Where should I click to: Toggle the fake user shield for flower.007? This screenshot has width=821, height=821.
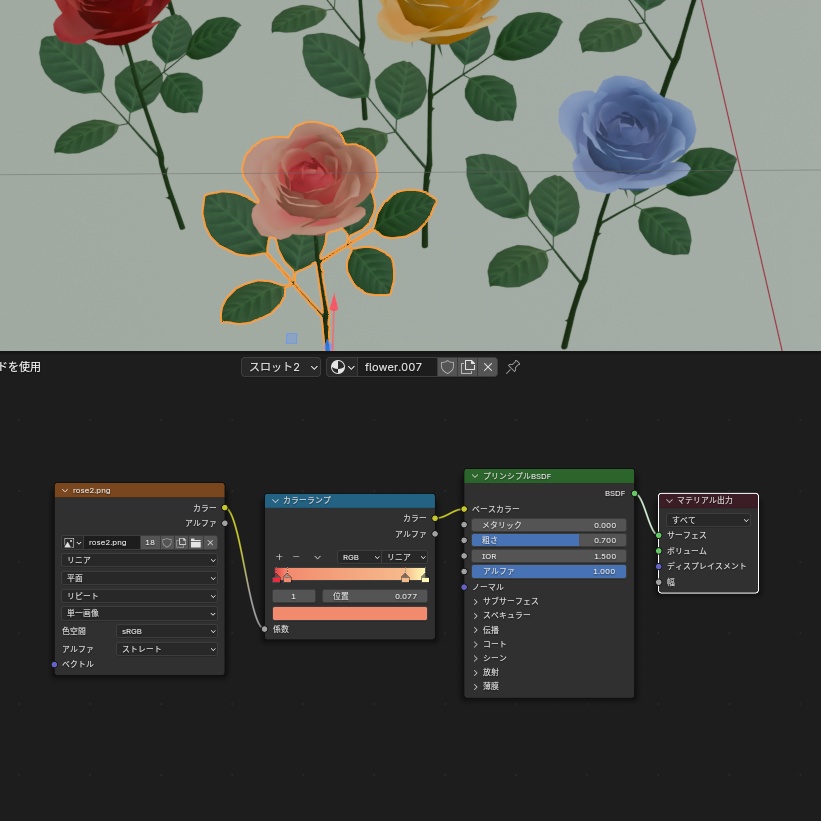click(x=448, y=366)
